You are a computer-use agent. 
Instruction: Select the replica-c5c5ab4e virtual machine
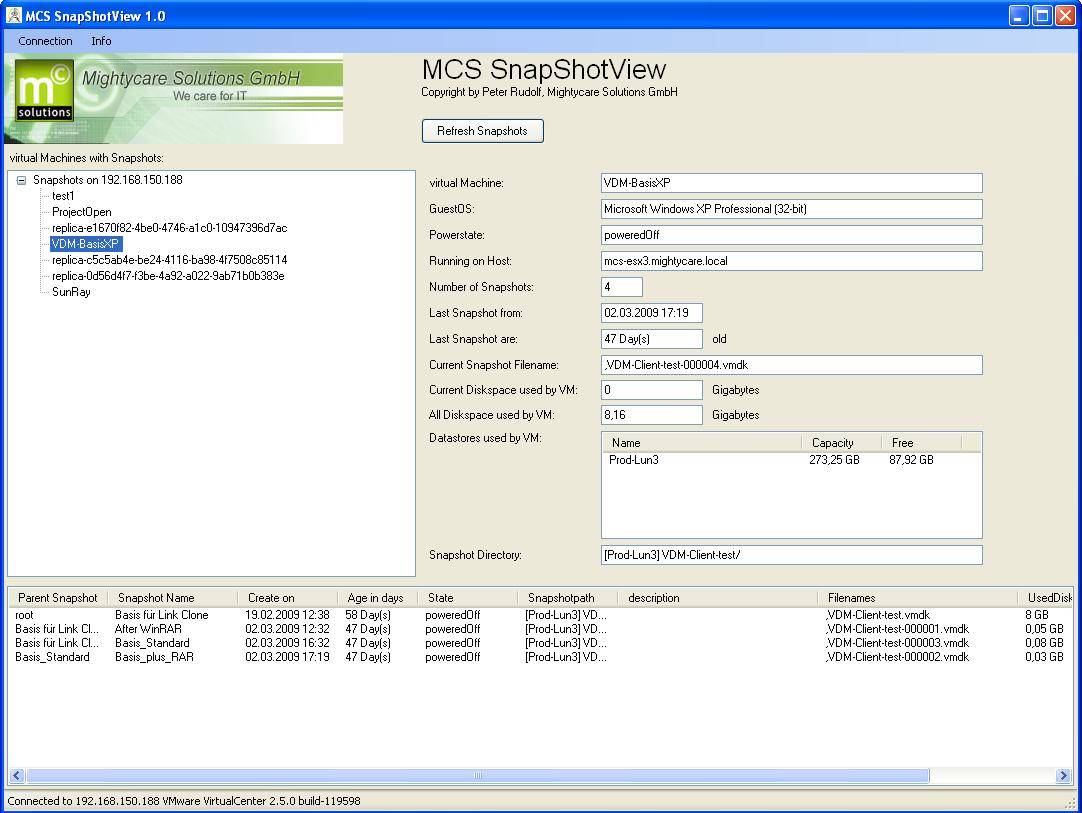tap(170, 259)
